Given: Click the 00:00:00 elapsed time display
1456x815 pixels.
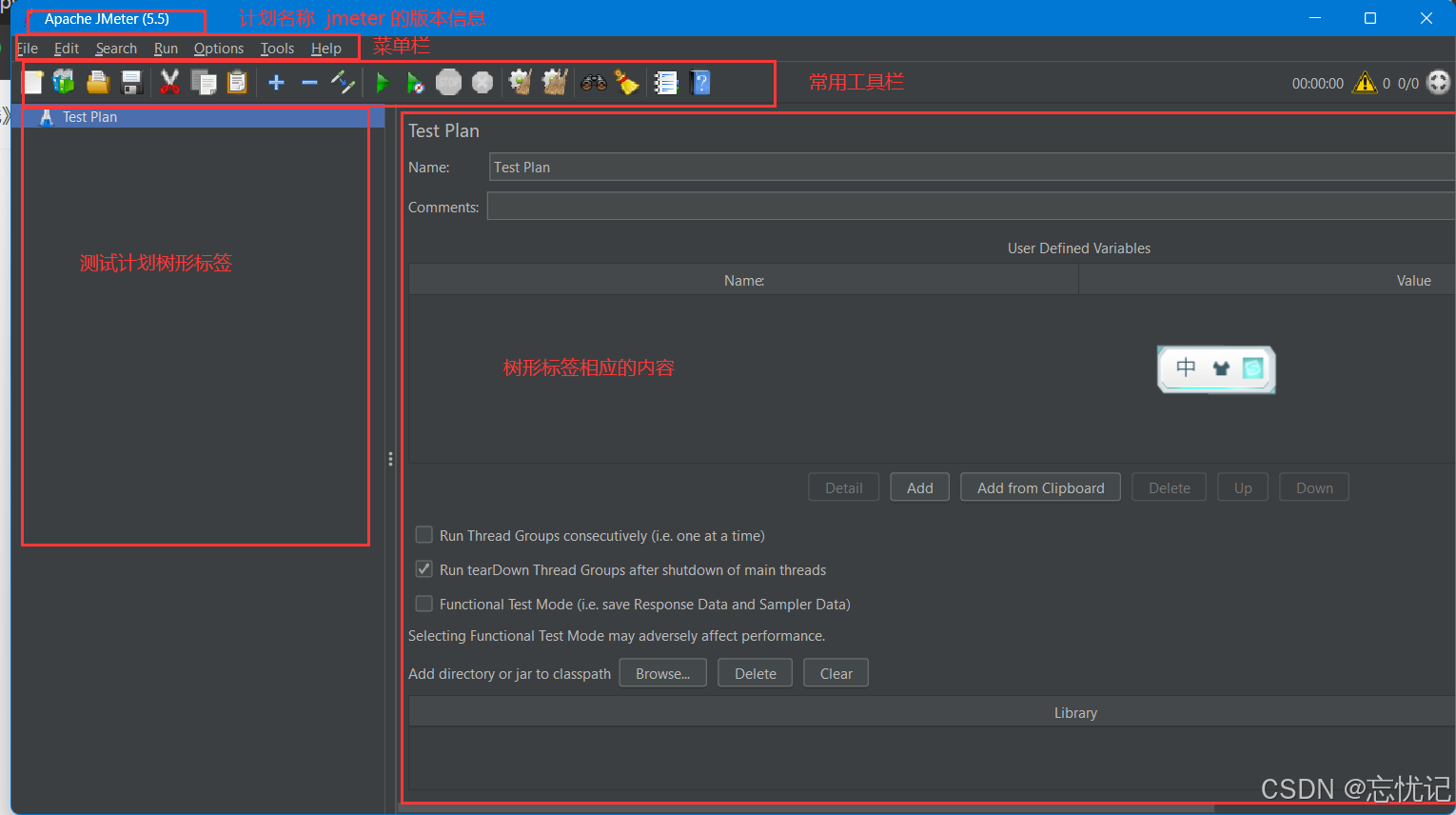Looking at the screenshot, I should coord(1318,84).
